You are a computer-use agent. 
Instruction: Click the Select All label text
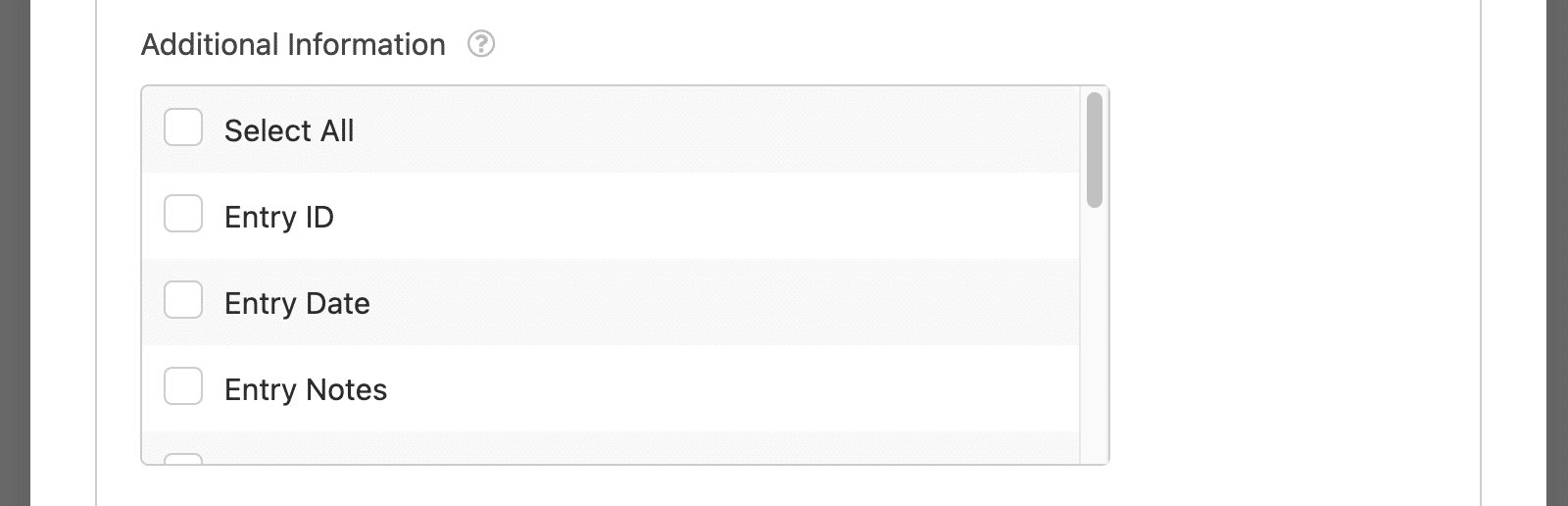pyautogui.click(x=289, y=130)
